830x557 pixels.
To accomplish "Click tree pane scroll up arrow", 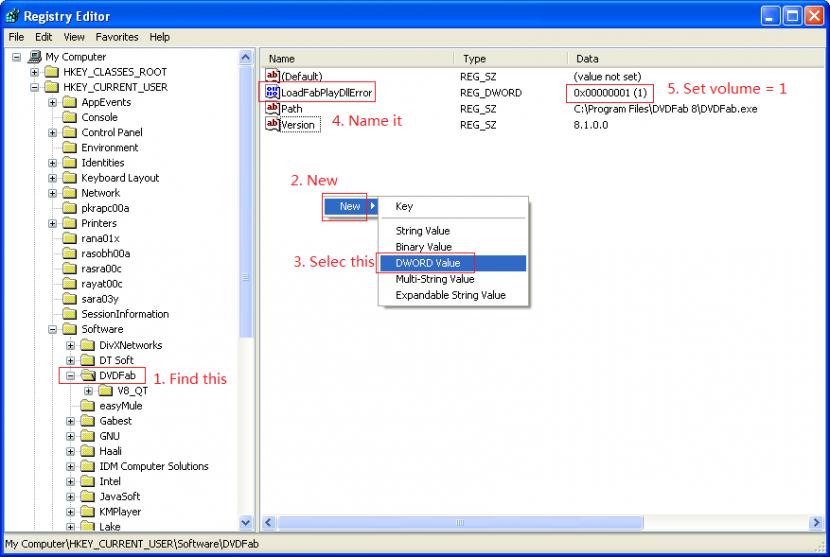I will pyautogui.click(x=246, y=57).
